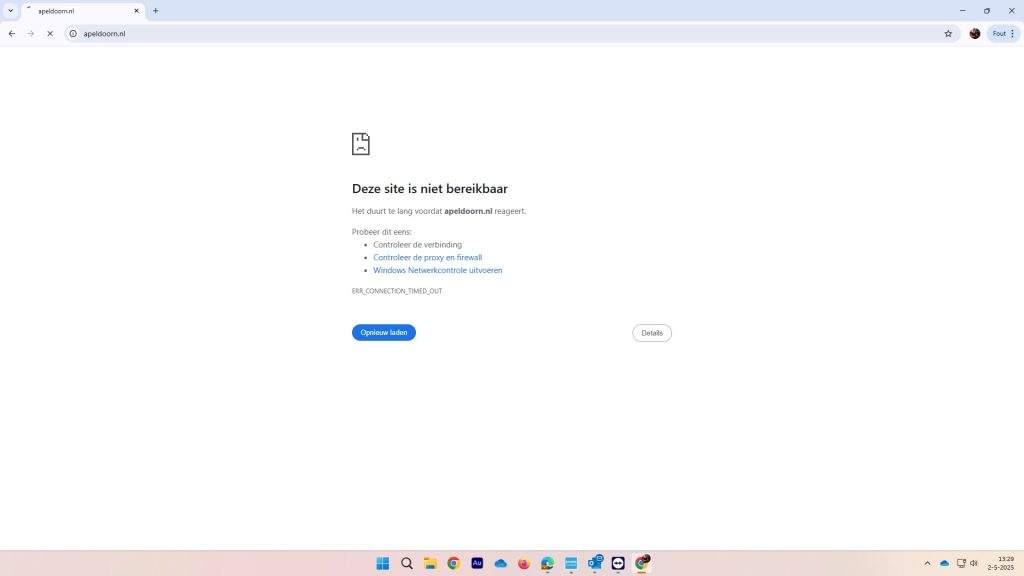The width and height of the screenshot is (1024, 576).
Task: Open OneDrive cloud icon in system tray
Action: tap(944, 563)
